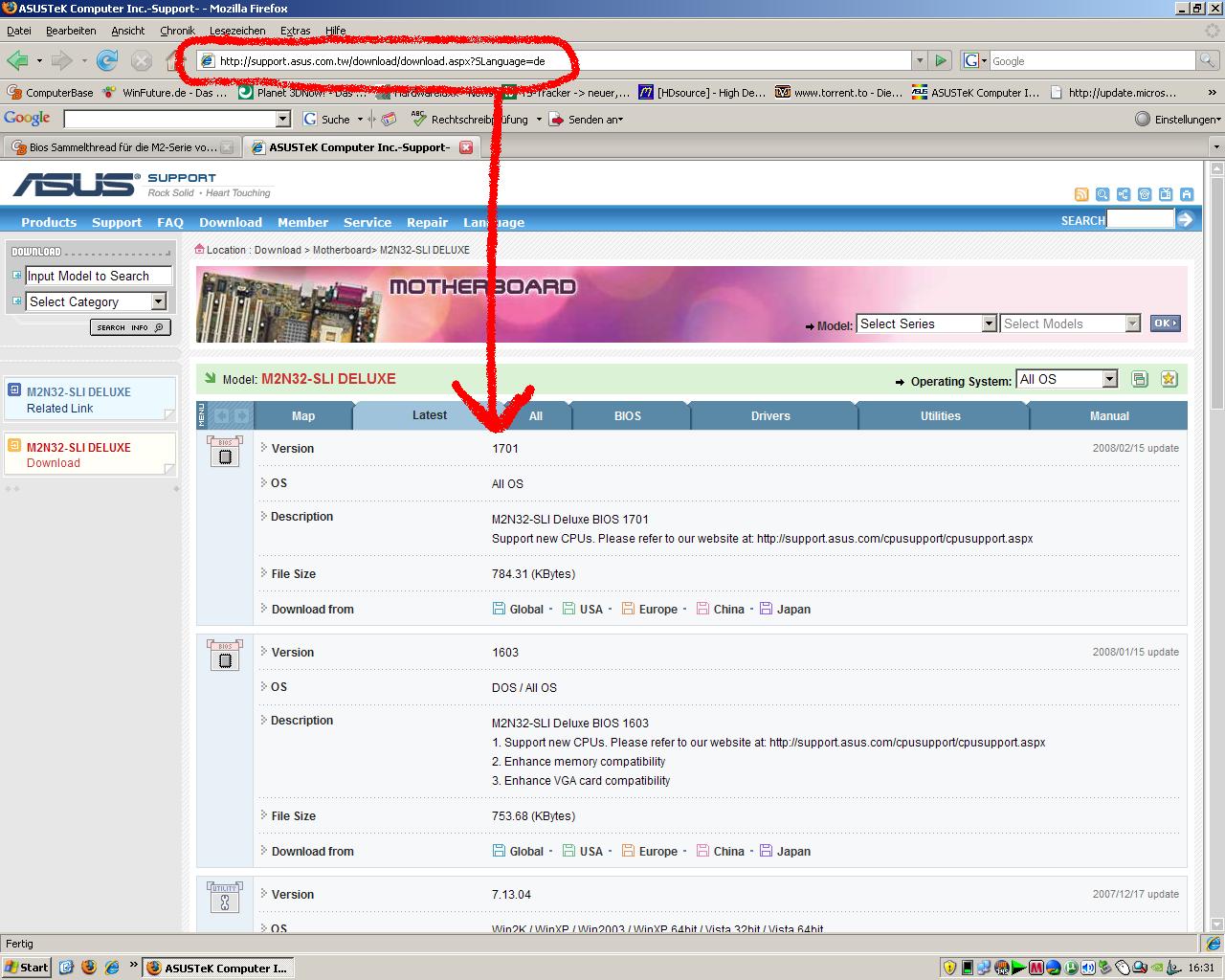
Task: Select the Utilities tab in download list
Action: pyautogui.click(x=941, y=416)
